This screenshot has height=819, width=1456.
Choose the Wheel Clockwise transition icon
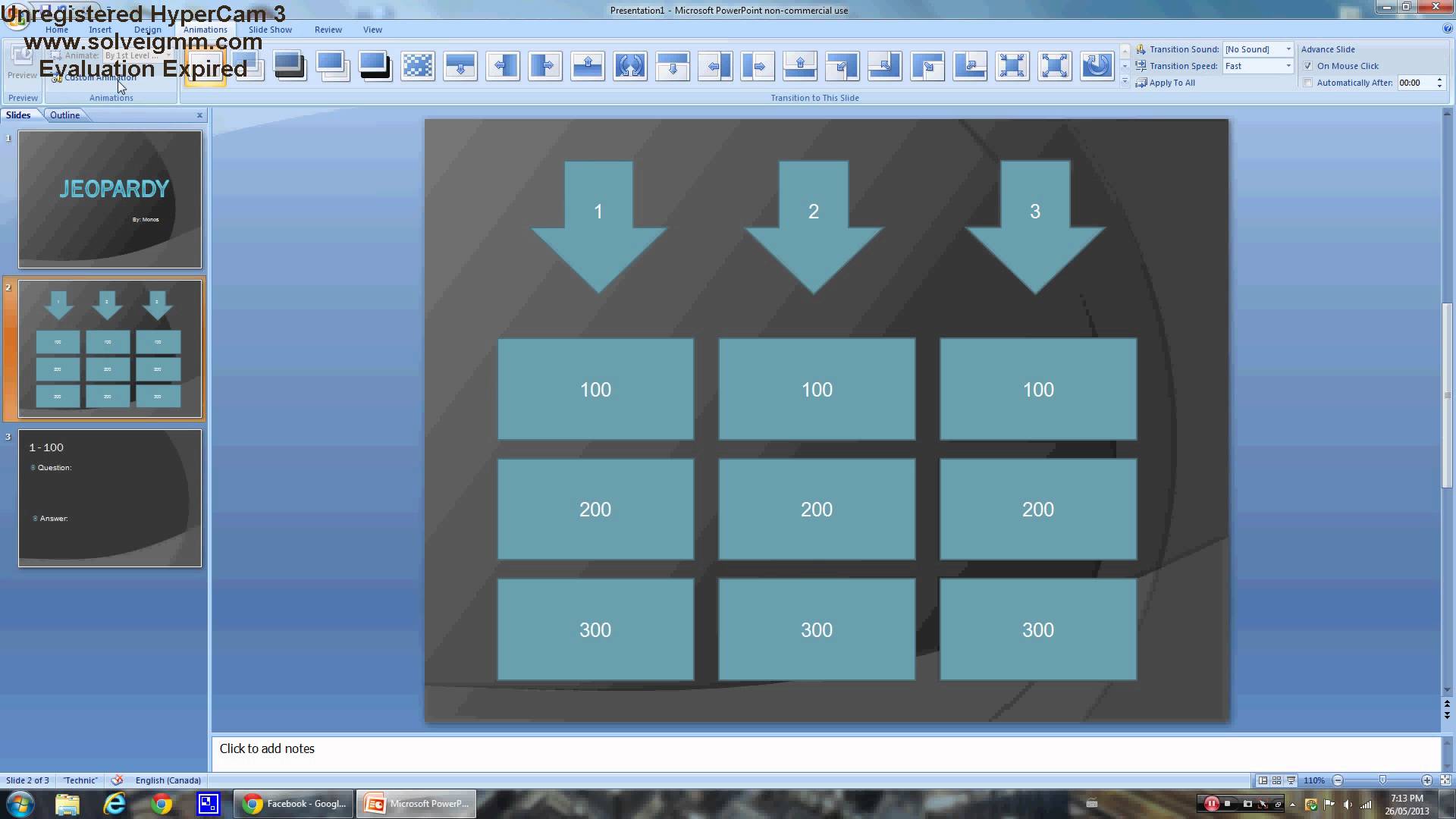(x=1097, y=67)
